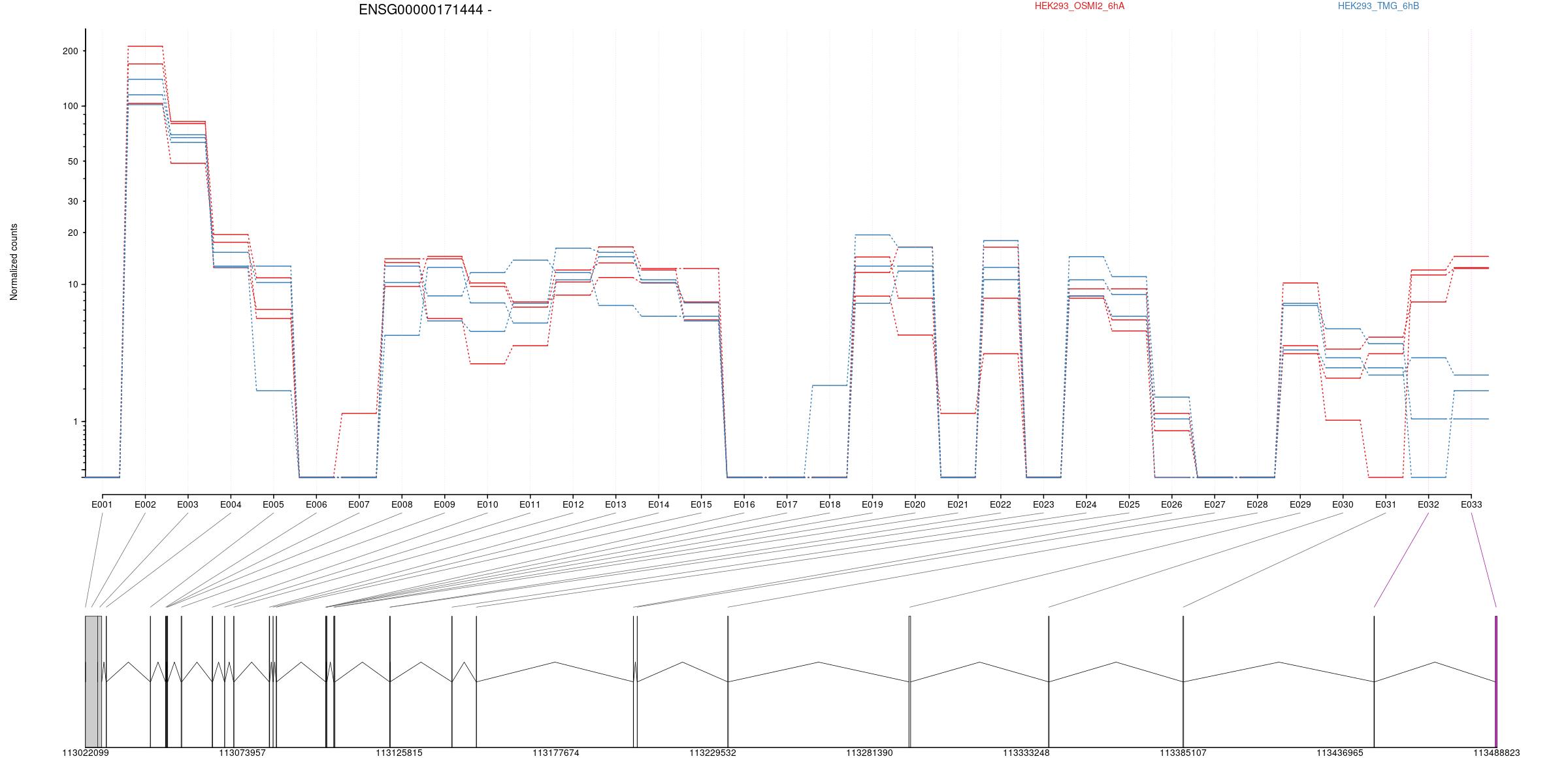Click exon label E031
The image size is (1568, 784).
click(x=1386, y=504)
